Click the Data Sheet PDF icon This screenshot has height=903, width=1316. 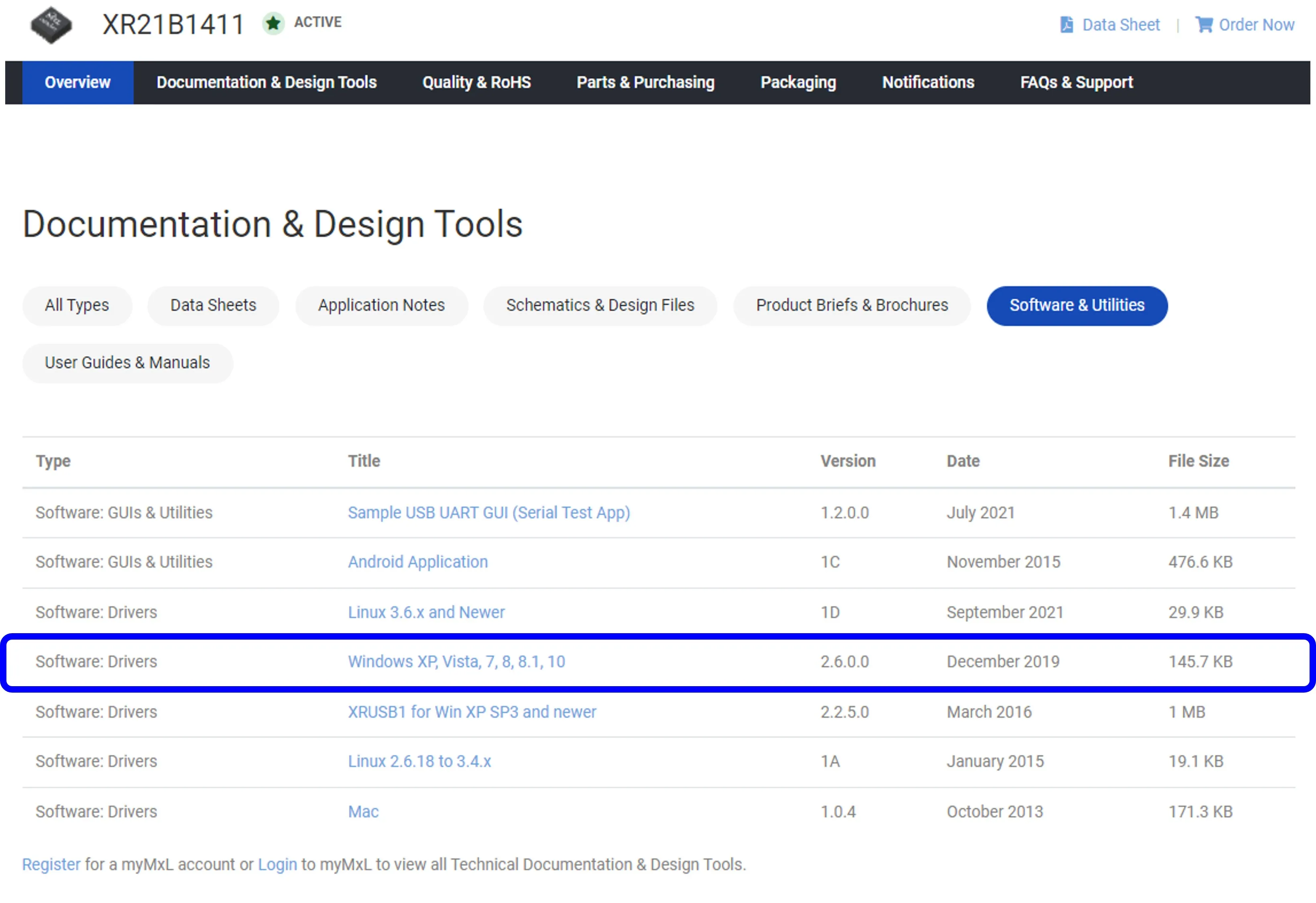point(1066,25)
